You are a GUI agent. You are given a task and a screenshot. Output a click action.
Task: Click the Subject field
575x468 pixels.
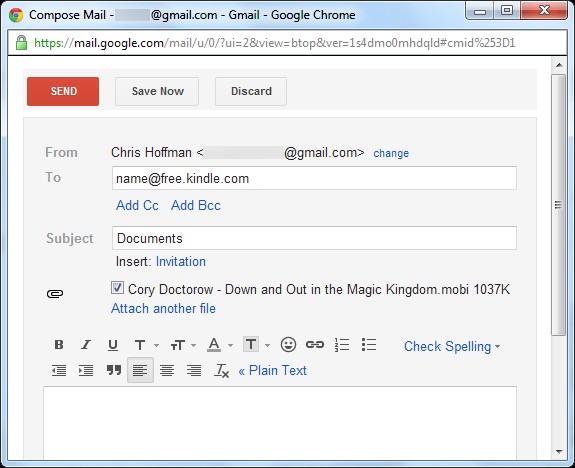314,238
